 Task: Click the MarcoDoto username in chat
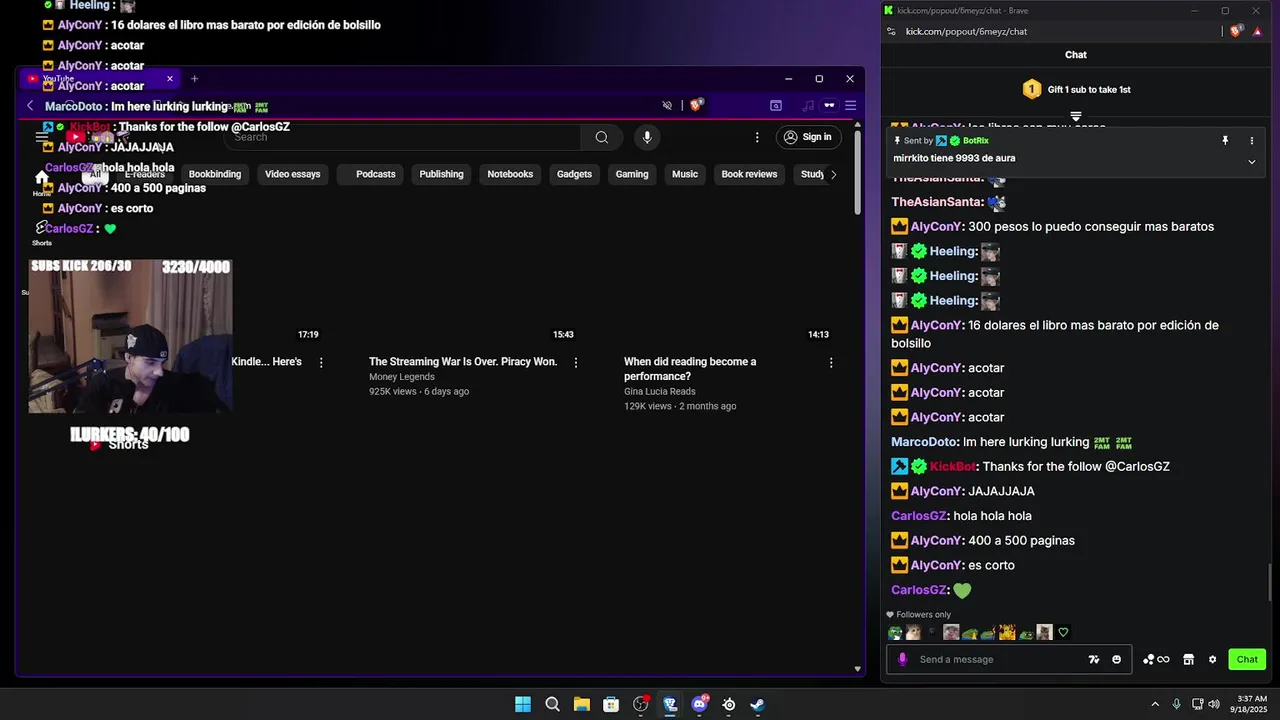click(x=924, y=442)
